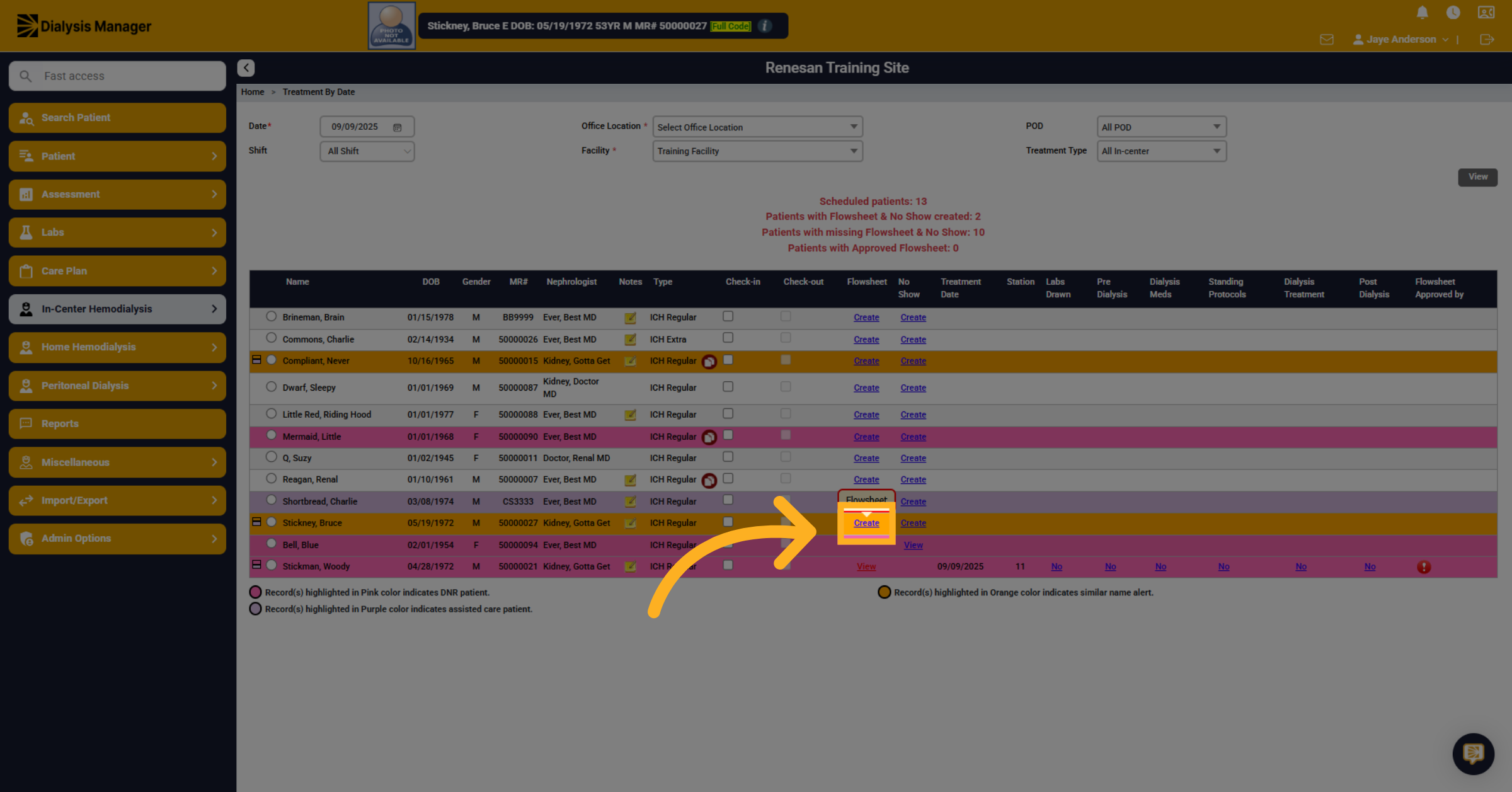The image size is (1512, 792).
Task: Open the date picker calendar icon
Action: click(398, 127)
